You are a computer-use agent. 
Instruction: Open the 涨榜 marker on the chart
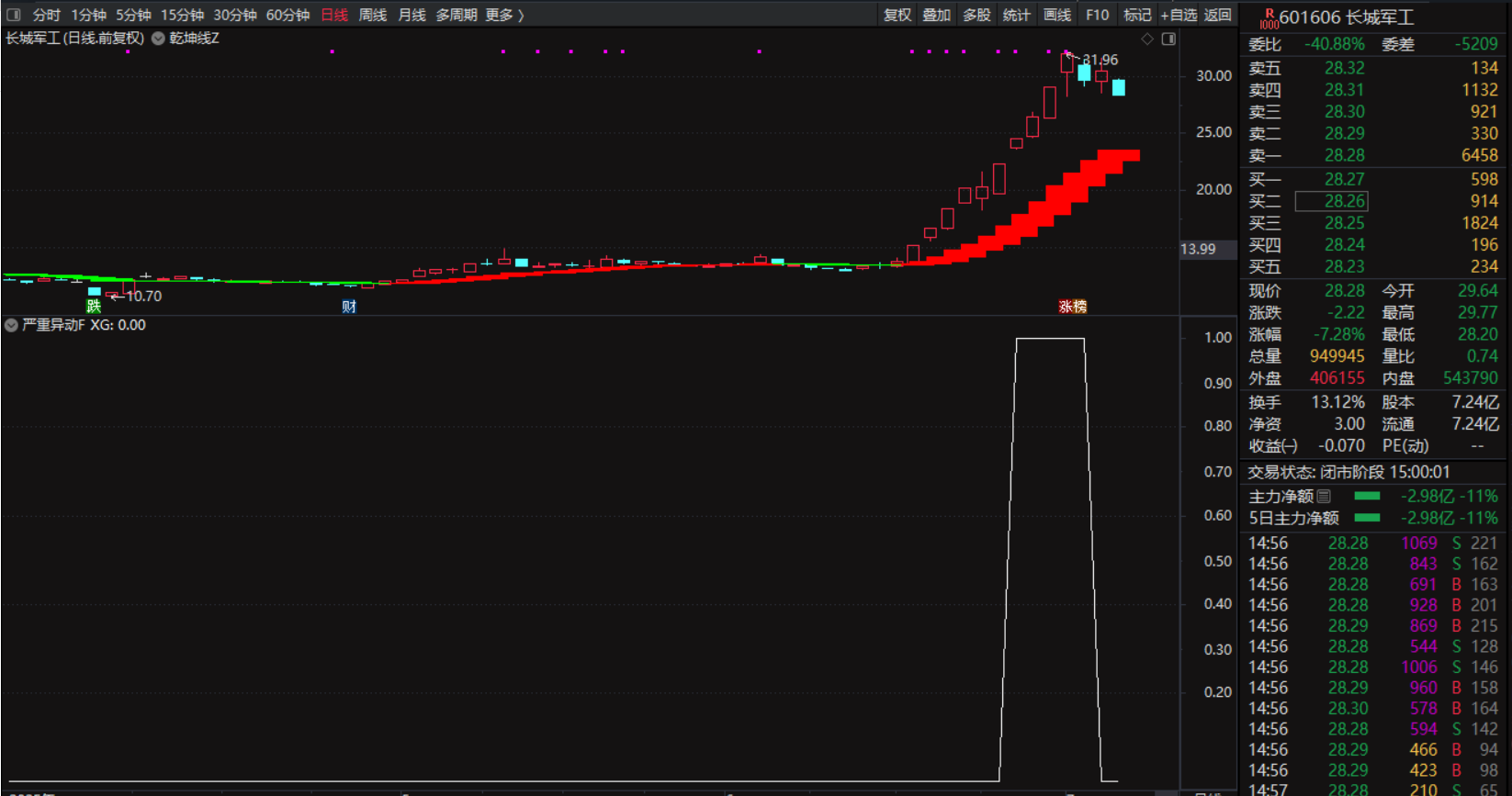click(x=1072, y=307)
